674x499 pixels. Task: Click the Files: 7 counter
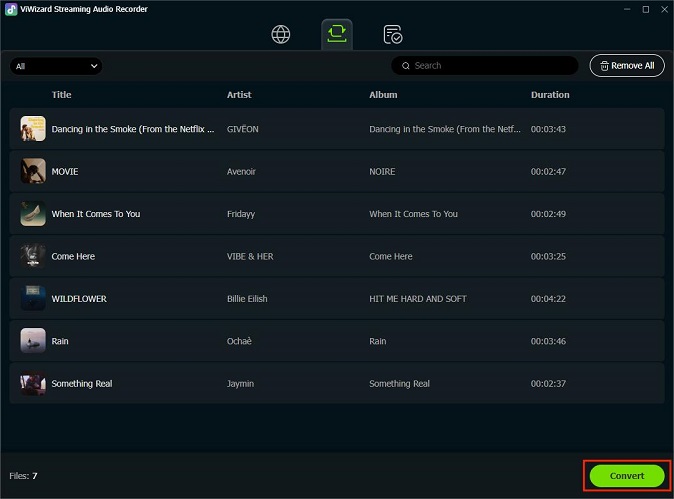pyautogui.click(x=23, y=476)
